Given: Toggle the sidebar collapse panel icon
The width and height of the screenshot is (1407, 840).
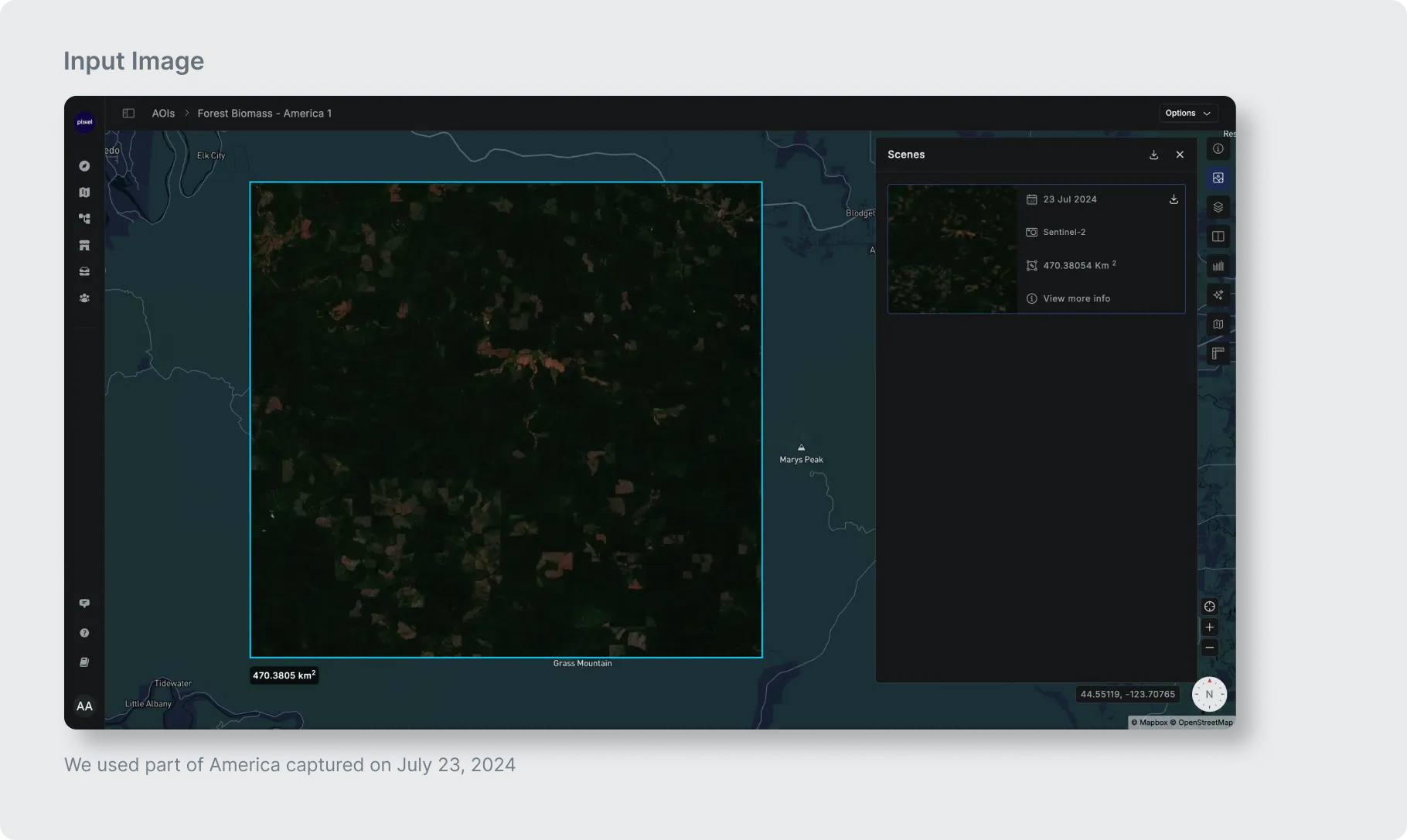Looking at the screenshot, I should (128, 113).
